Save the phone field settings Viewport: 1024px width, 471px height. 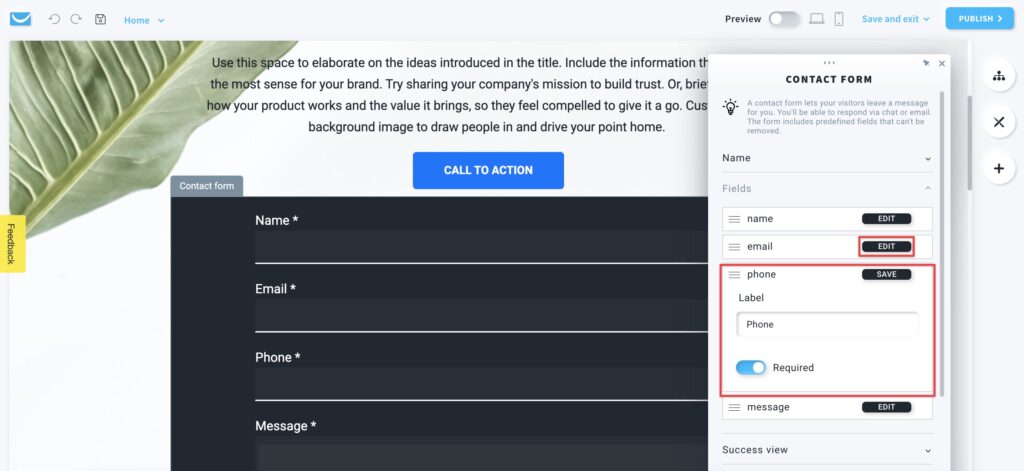886,274
